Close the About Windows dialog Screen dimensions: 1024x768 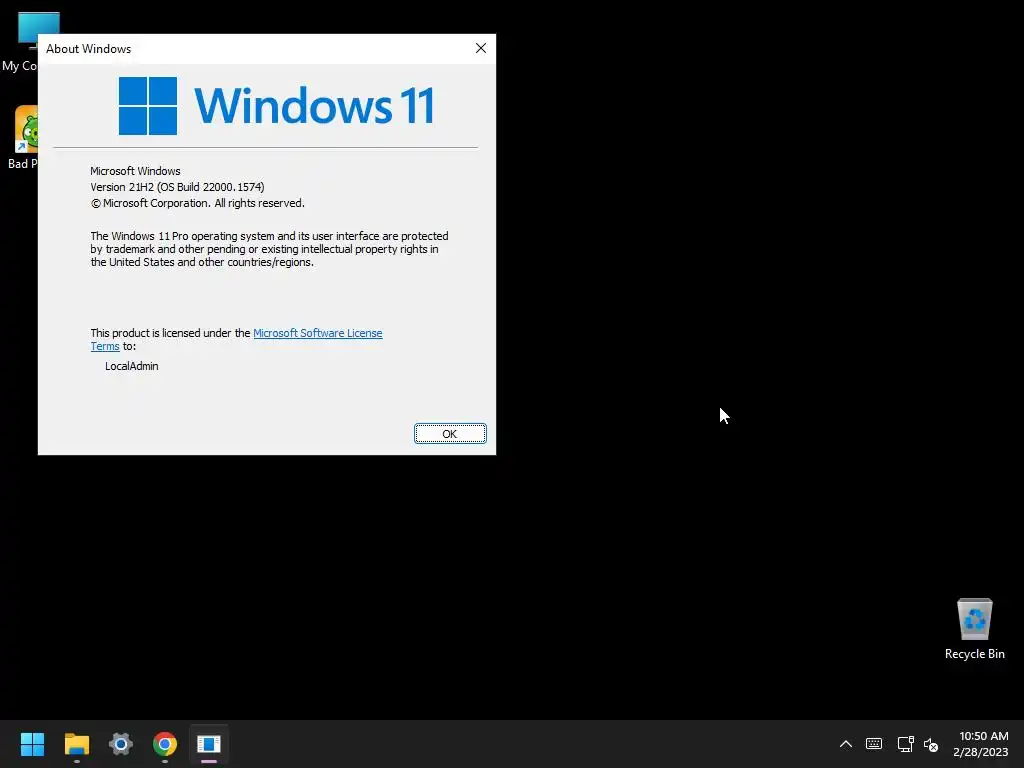point(481,48)
